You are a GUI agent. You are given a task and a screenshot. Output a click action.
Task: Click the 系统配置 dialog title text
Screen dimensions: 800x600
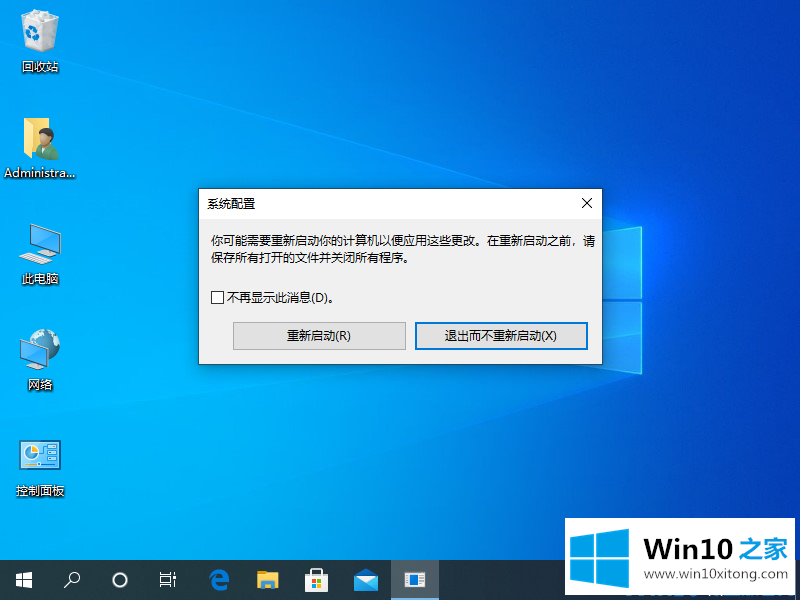pyautogui.click(x=231, y=204)
